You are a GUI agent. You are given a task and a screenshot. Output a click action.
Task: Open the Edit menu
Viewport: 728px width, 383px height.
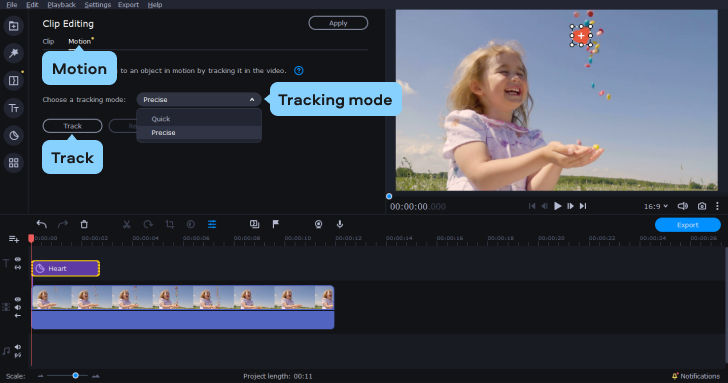point(32,5)
